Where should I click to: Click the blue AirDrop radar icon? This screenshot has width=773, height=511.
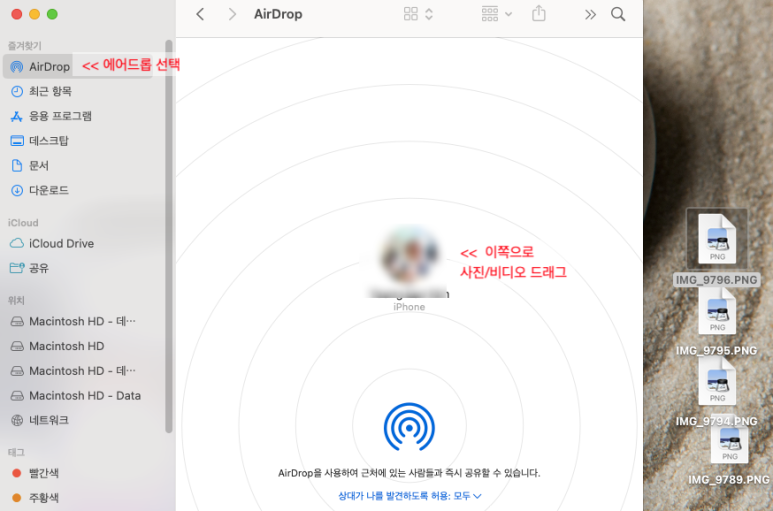409,427
